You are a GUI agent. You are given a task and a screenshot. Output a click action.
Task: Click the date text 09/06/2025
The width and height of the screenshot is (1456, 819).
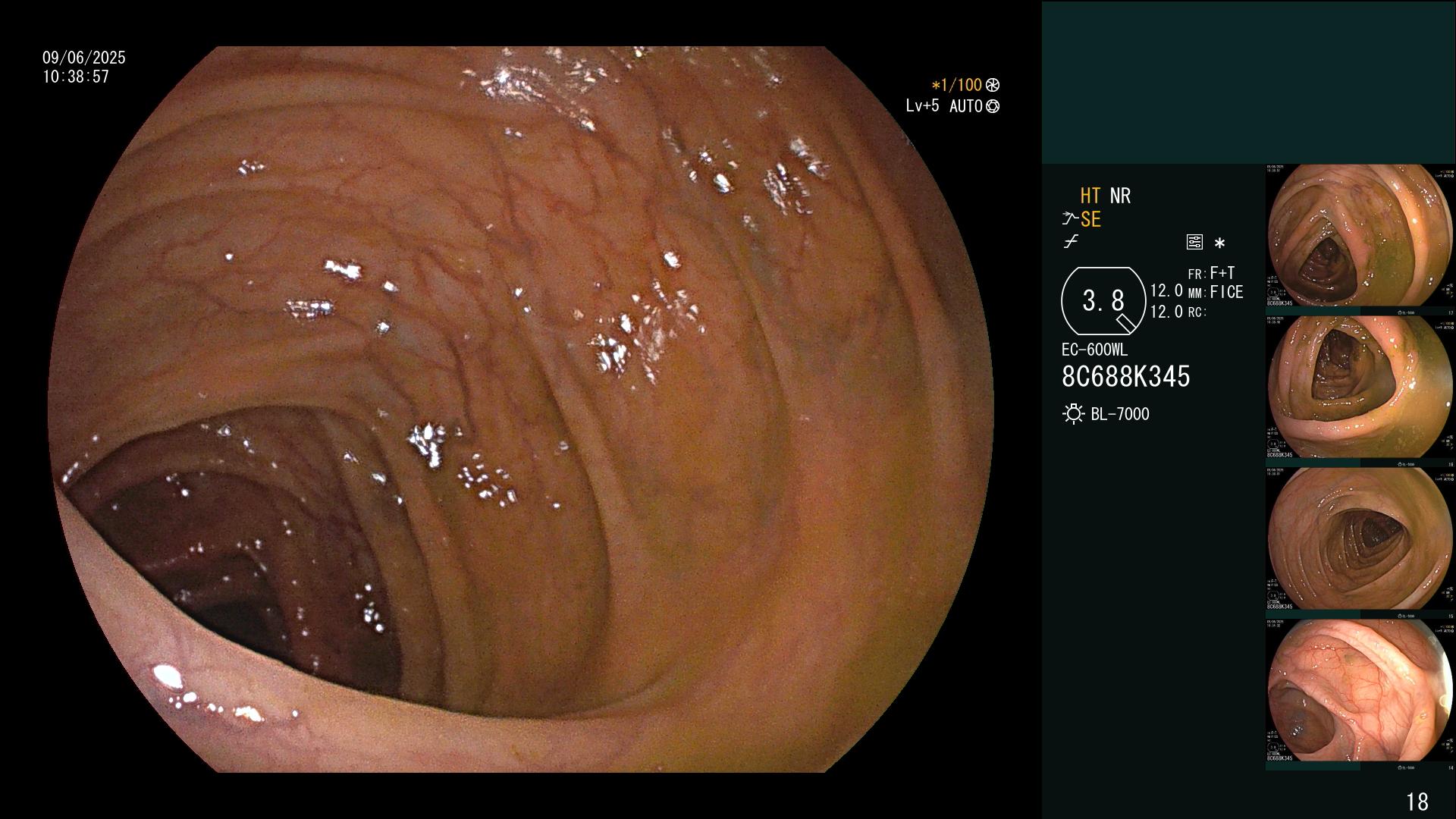[x=84, y=58]
